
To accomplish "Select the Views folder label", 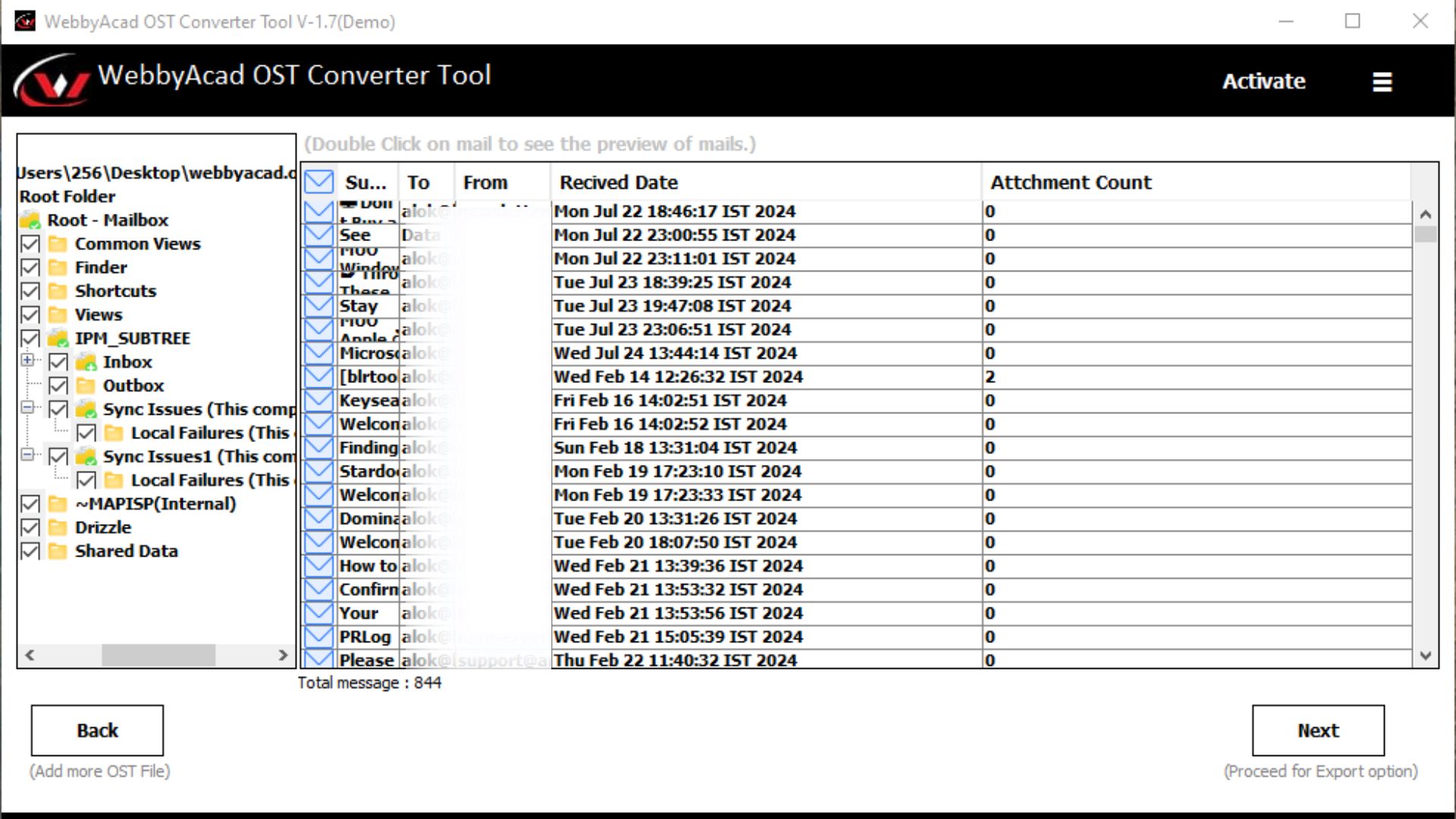I will (99, 314).
